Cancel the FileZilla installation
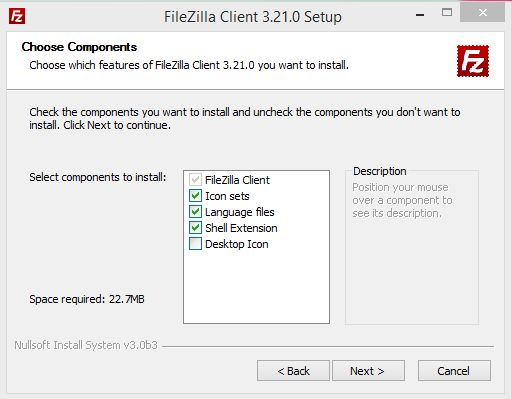This screenshot has width=512, height=399. pyautogui.click(x=454, y=370)
